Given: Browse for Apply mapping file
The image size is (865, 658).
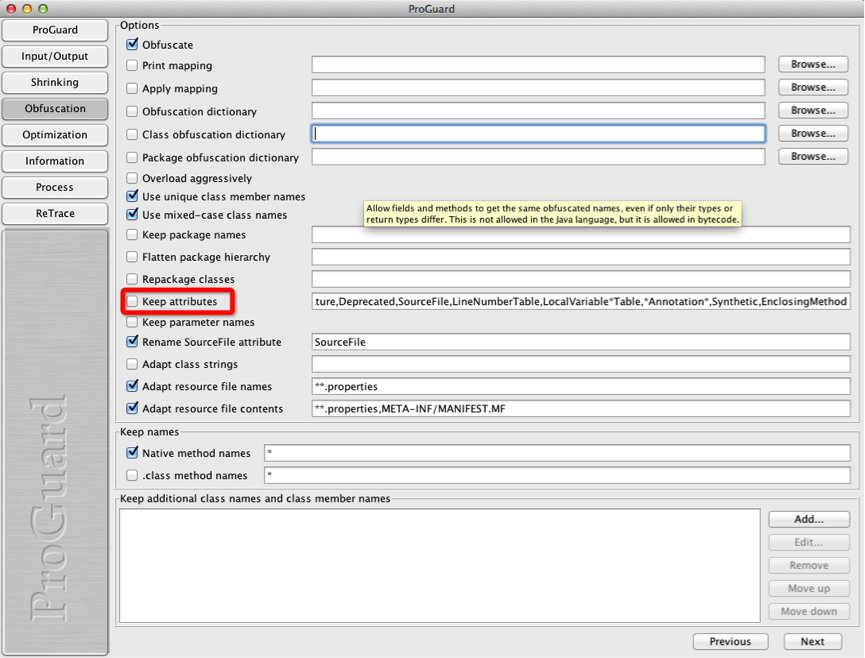Looking at the screenshot, I should [x=813, y=88].
